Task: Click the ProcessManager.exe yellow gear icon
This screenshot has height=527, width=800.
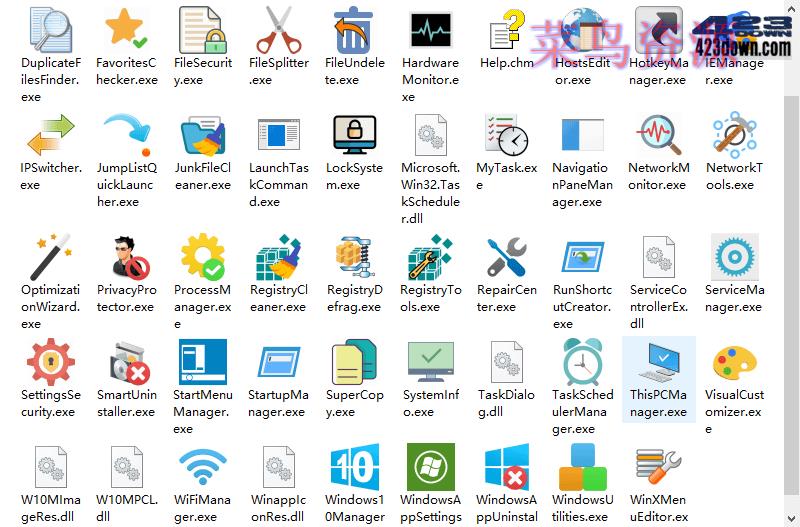Action: click(203, 257)
